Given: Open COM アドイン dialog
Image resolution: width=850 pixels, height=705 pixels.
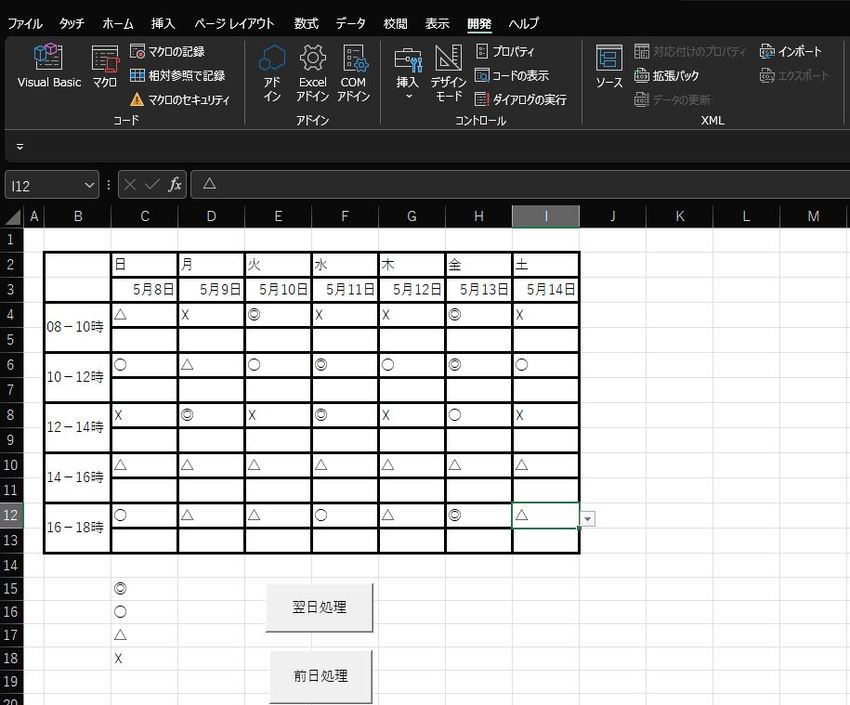Looking at the screenshot, I should (353, 73).
